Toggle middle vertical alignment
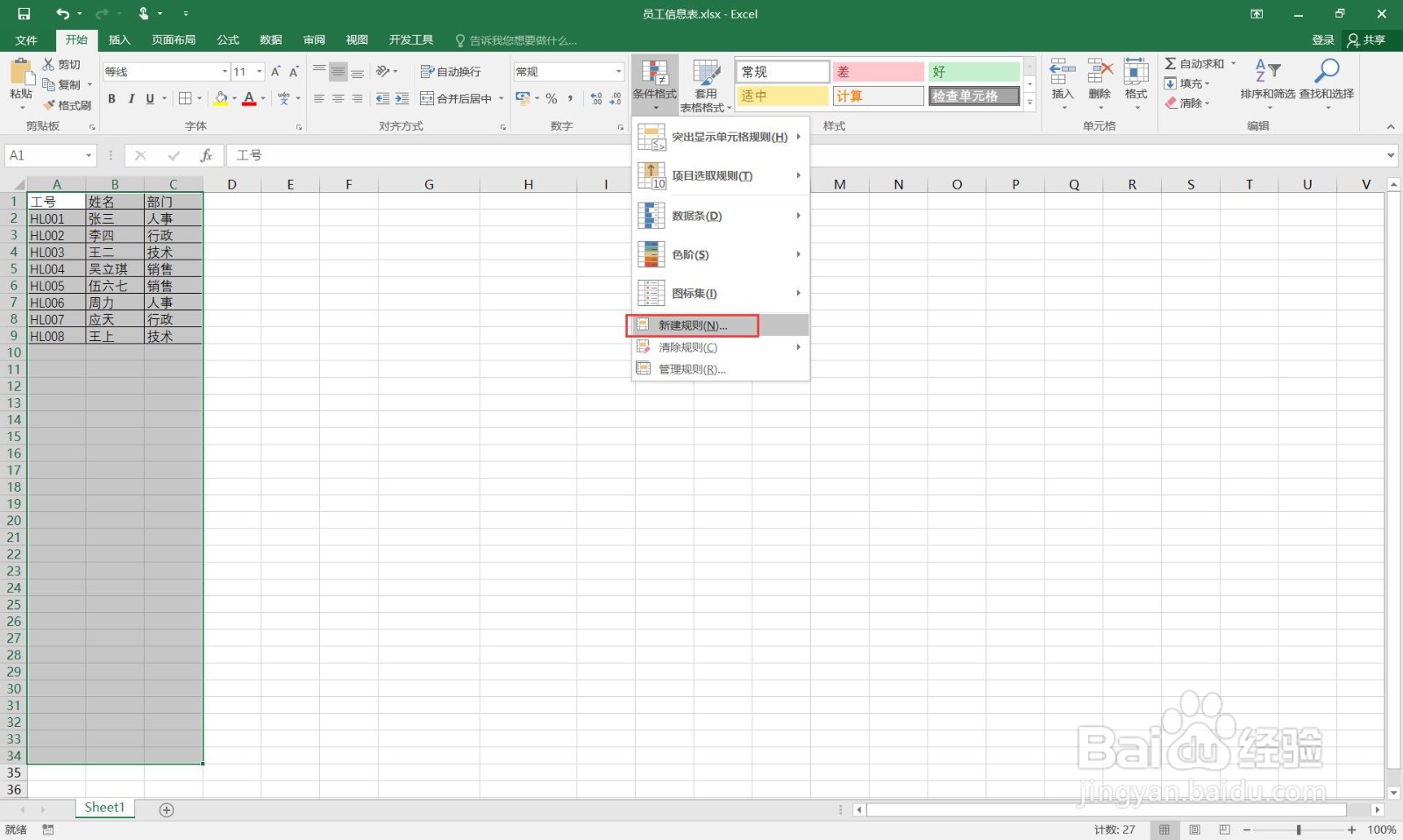This screenshot has width=1403, height=840. point(338,72)
